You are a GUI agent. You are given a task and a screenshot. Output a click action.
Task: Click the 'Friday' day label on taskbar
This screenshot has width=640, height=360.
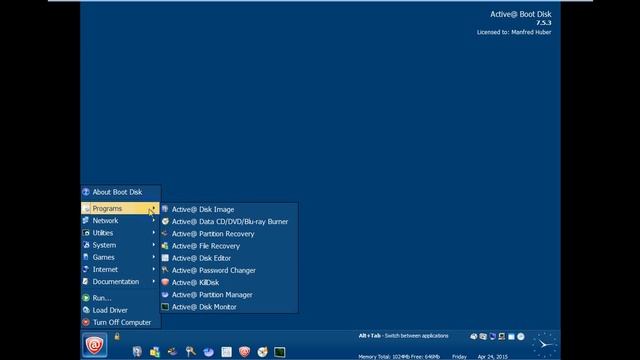[459, 356]
